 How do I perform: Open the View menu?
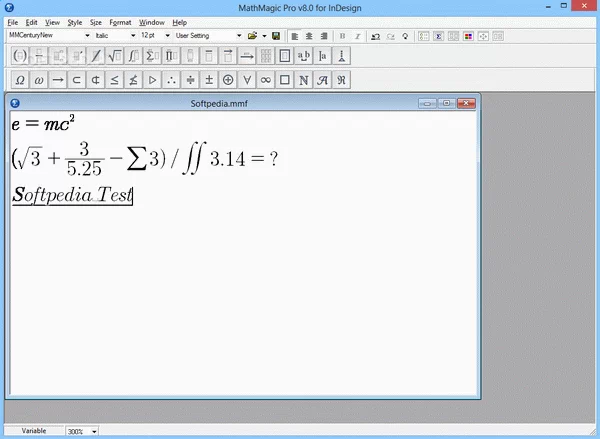pyautogui.click(x=52, y=23)
